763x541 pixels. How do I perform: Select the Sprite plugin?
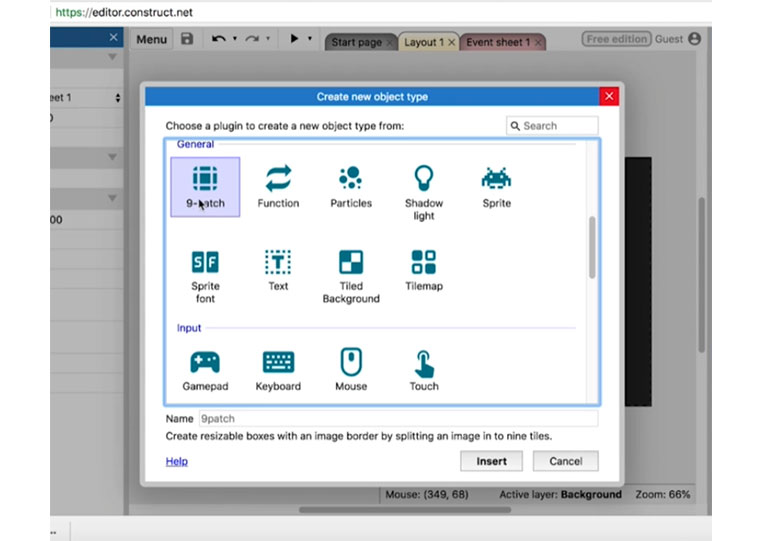496,187
